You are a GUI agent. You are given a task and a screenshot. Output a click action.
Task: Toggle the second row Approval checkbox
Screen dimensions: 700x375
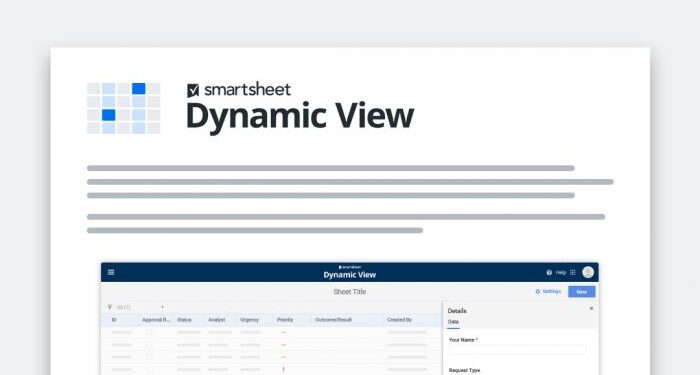pyautogui.click(x=149, y=345)
